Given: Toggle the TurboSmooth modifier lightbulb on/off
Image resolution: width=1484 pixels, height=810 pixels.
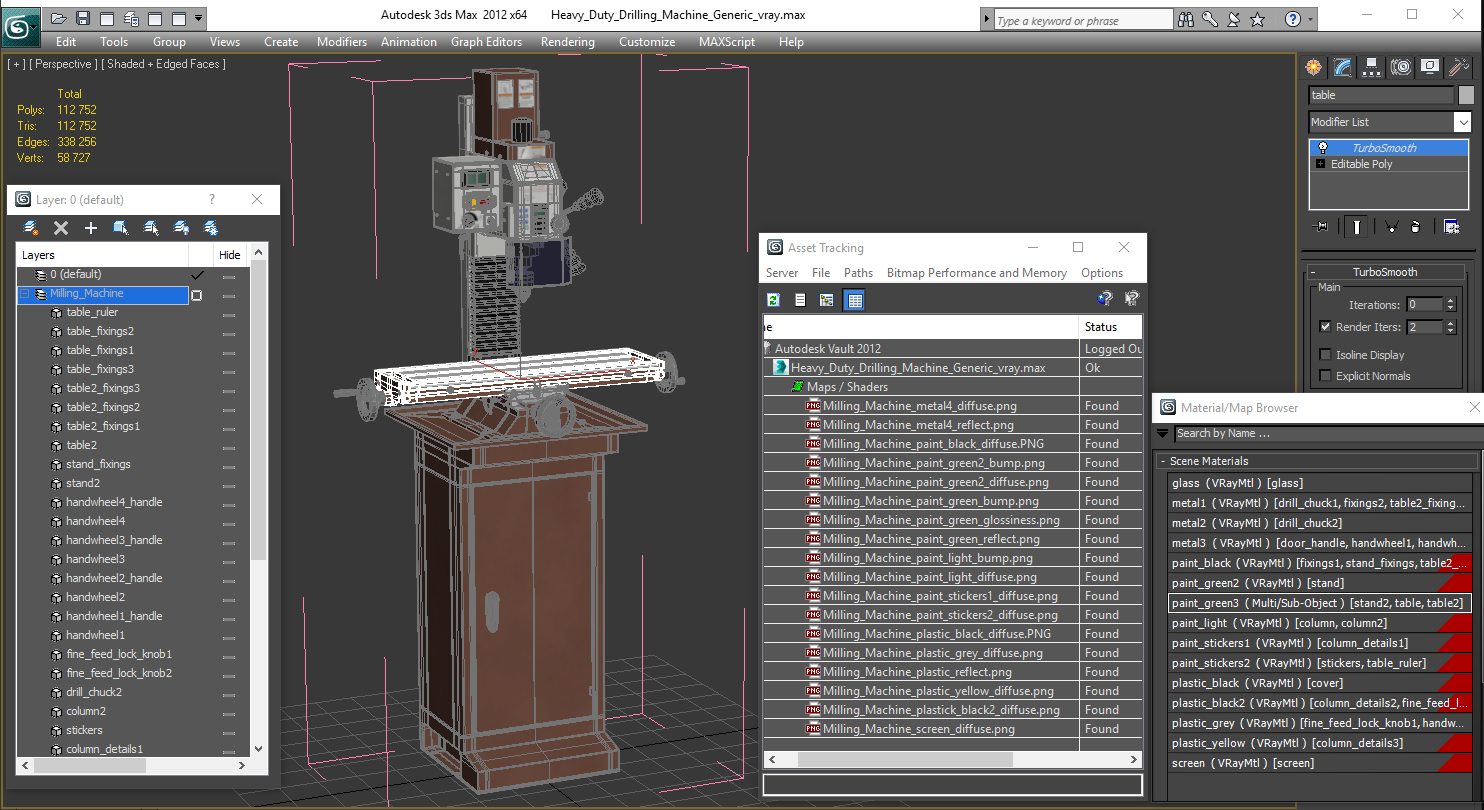Looking at the screenshot, I should tap(1323, 148).
